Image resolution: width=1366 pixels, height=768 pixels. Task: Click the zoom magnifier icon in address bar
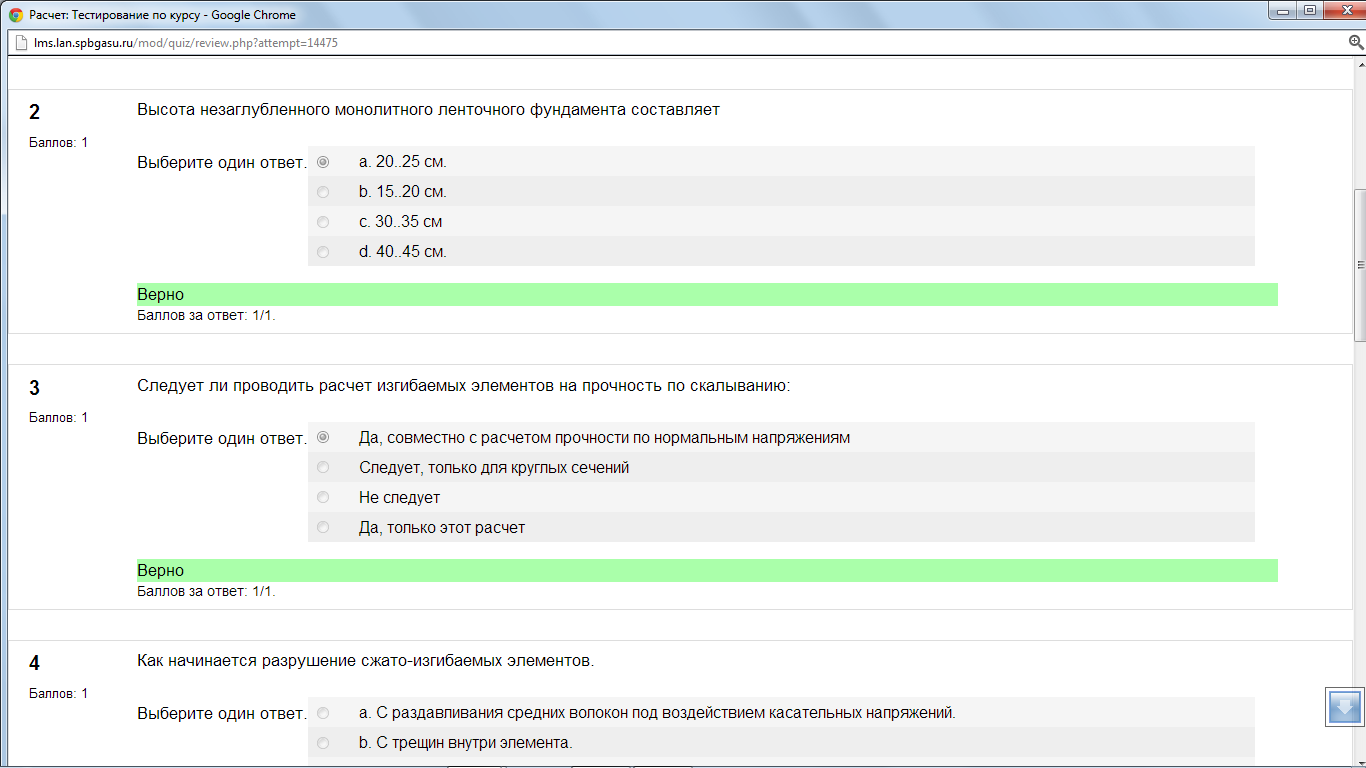(x=1356, y=43)
